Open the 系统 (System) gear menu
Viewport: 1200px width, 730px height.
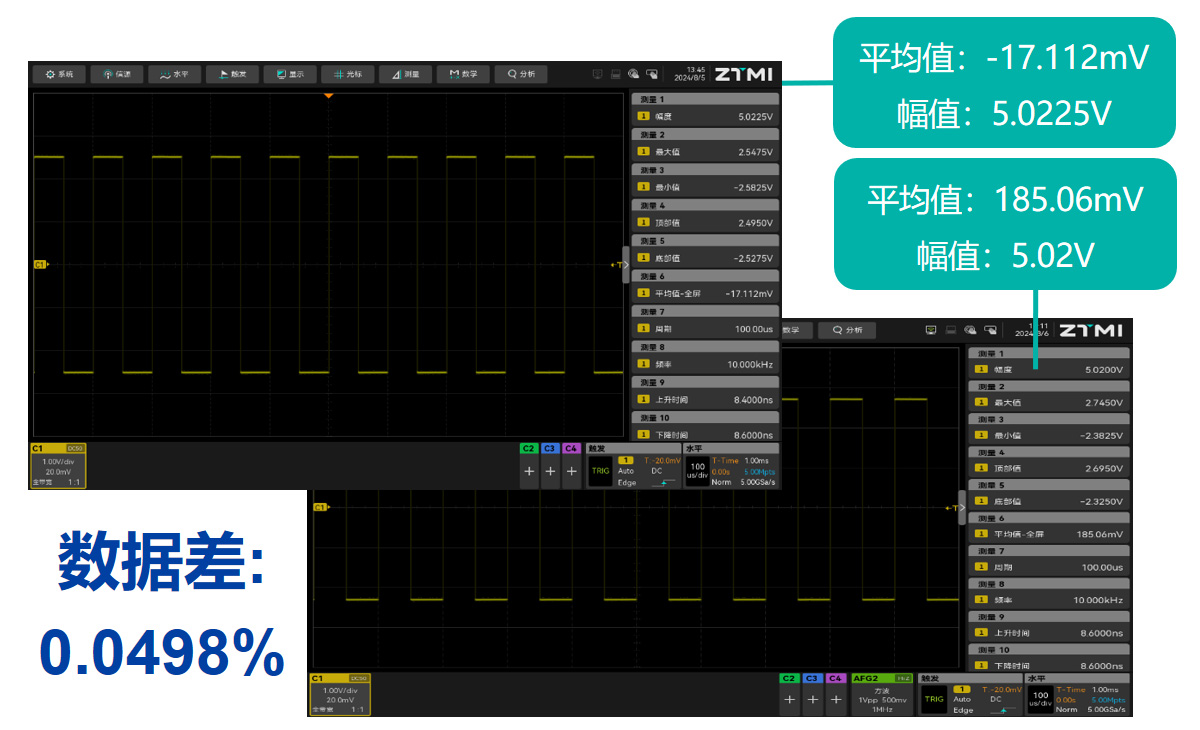pyautogui.click(x=59, y=74)
